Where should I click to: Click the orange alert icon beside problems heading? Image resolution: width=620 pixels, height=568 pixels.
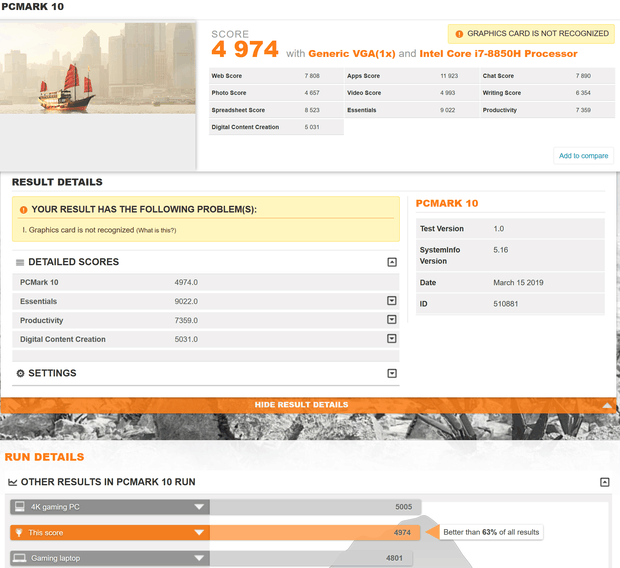23,210
